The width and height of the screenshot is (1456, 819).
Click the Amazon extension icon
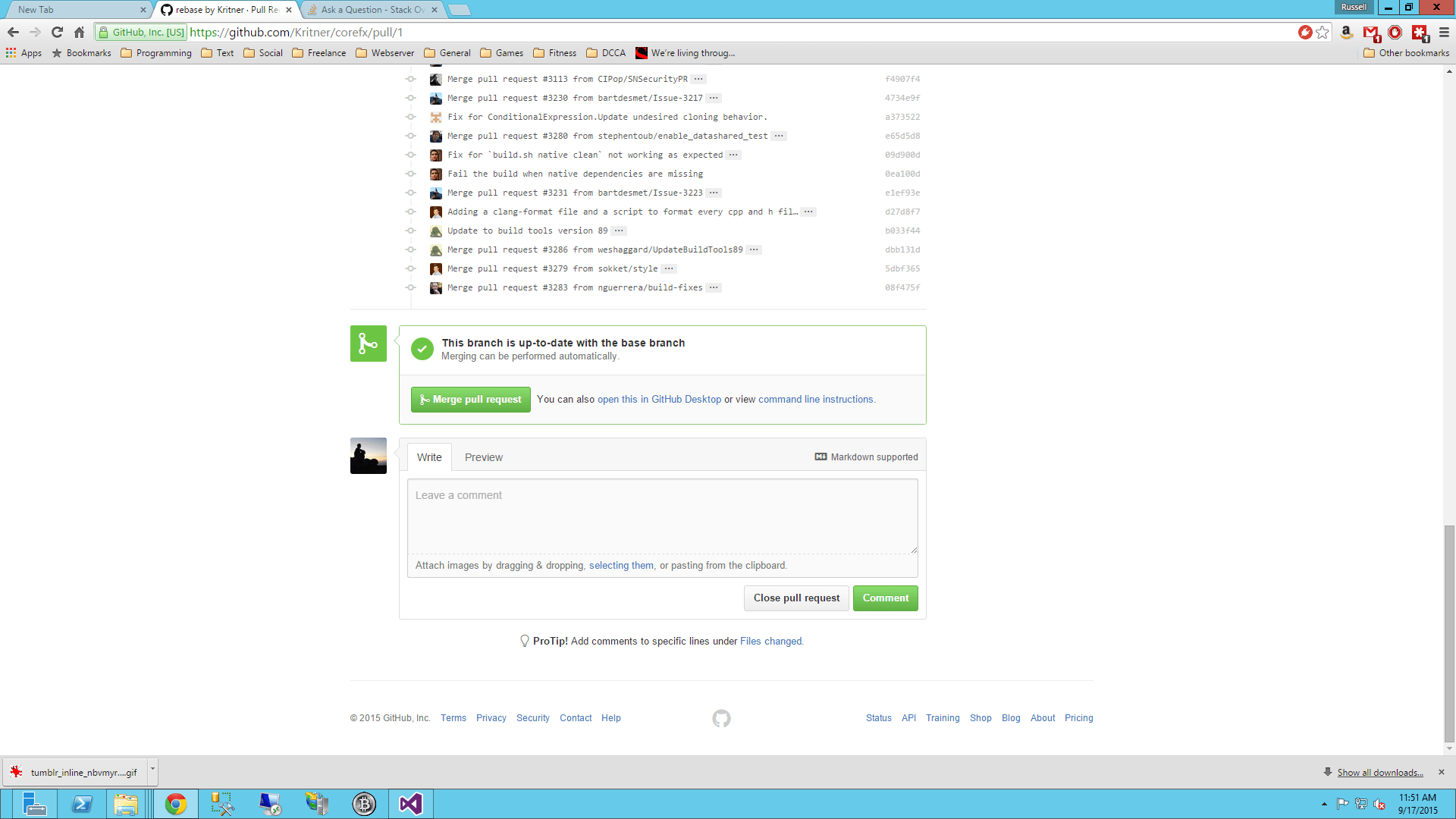click(1346, 32)
